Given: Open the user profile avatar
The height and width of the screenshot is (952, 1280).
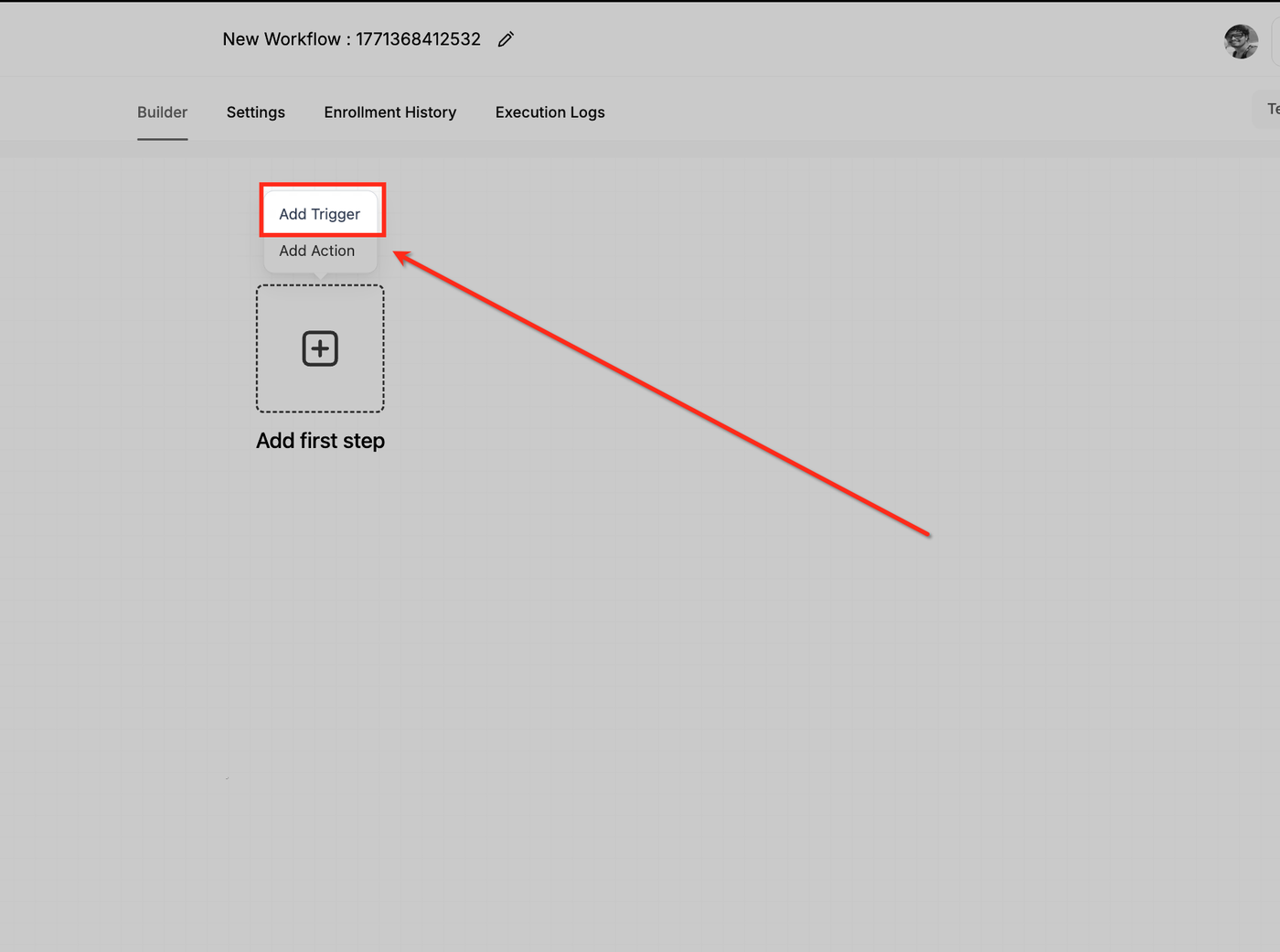Looking at the screenshot, I should (1241, 41).
